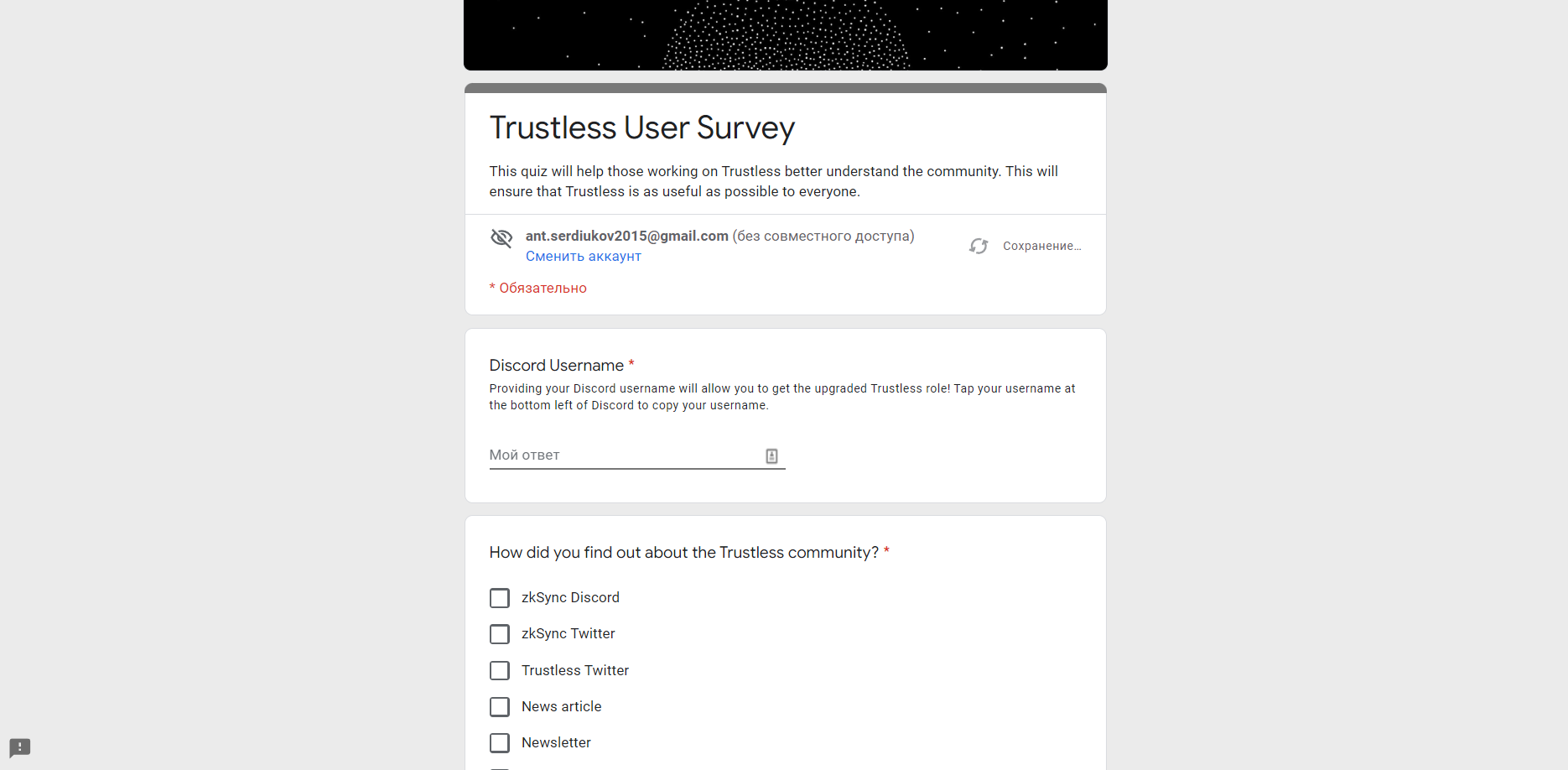Click the ant.serdiukov2015@gmail.com account text
The width and height of the screenshot is (1568, 770).
627,237
